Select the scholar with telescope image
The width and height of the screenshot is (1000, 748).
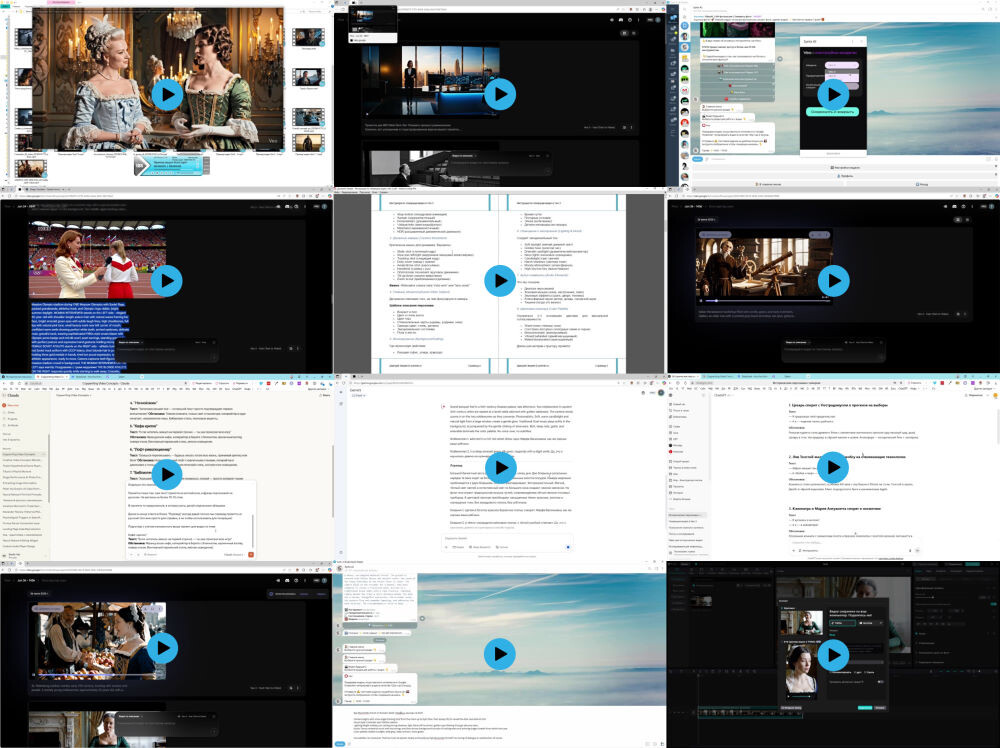[762, 267]
